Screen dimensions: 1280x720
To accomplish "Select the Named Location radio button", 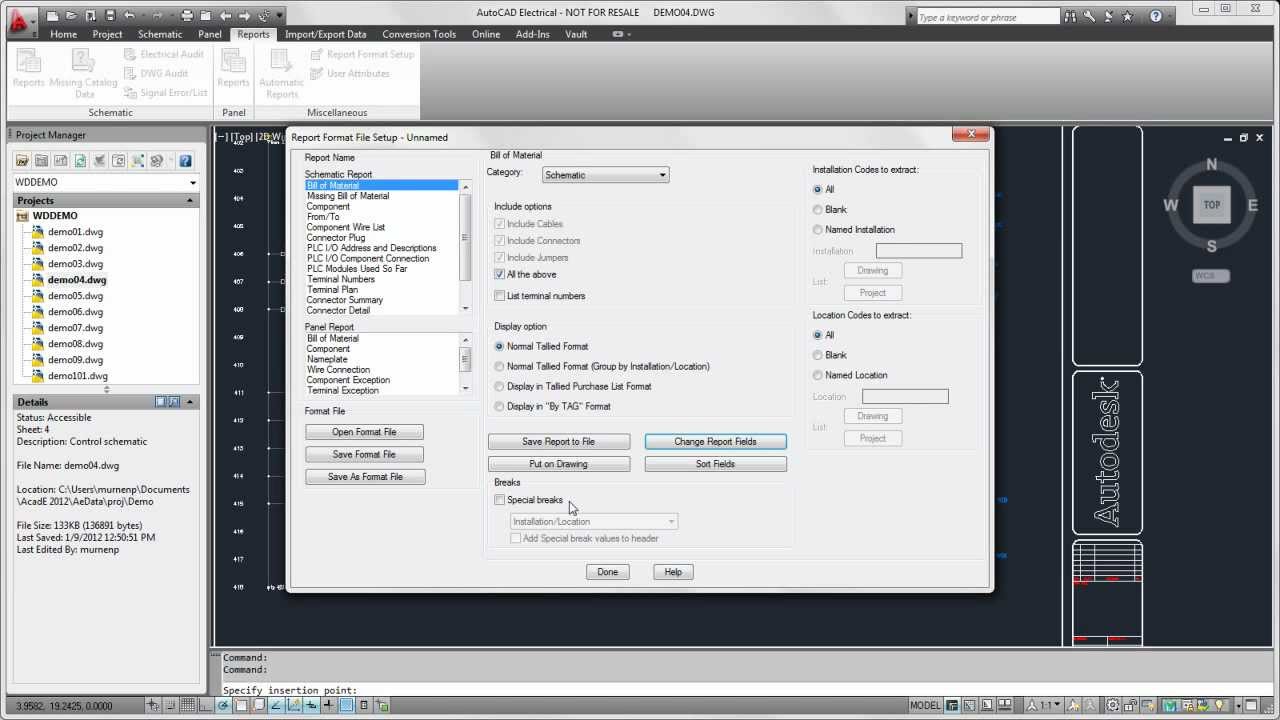I will pyautogui.click(x=818, y=375).
